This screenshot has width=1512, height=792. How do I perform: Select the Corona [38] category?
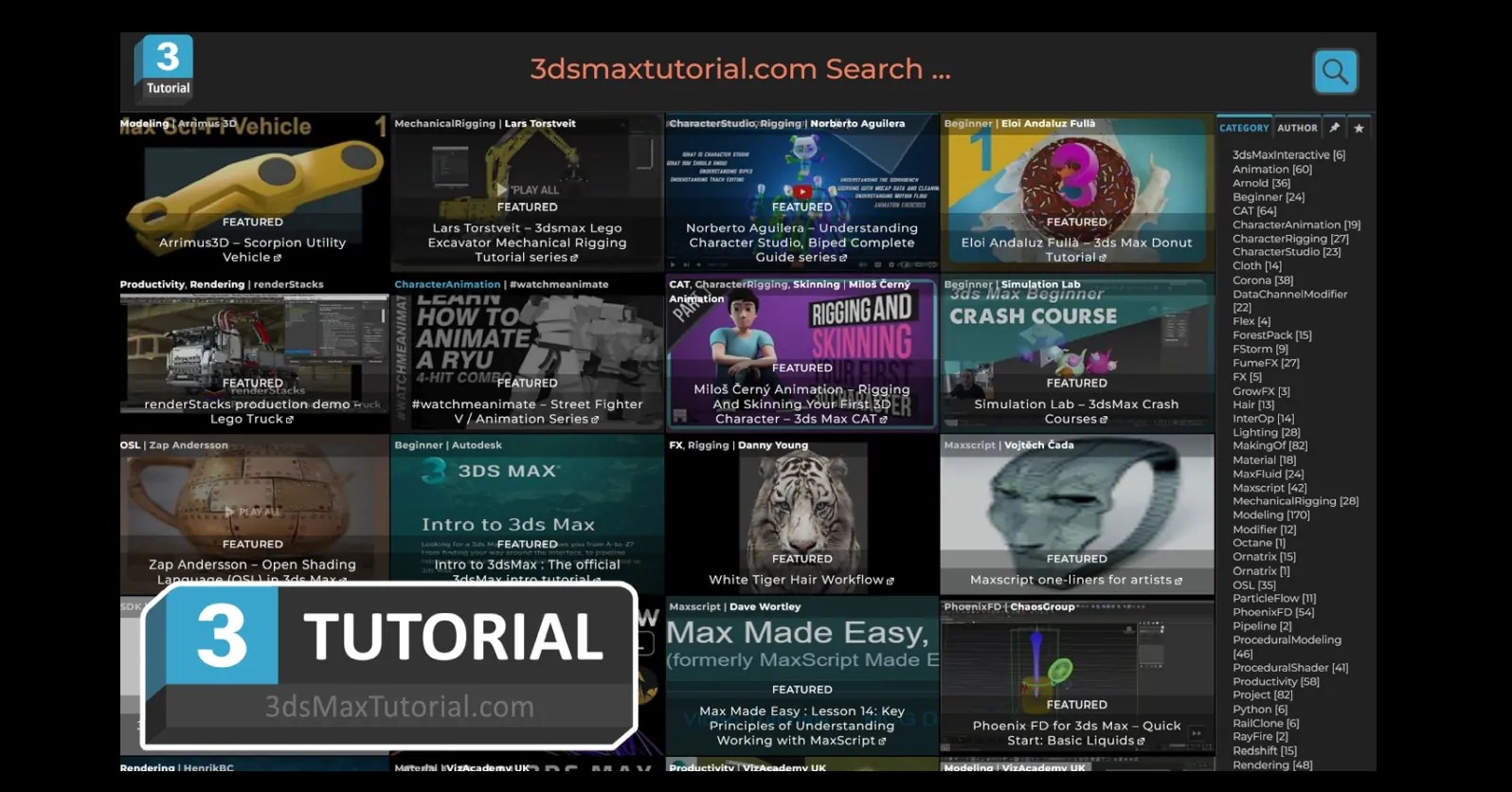[1263, 280]
